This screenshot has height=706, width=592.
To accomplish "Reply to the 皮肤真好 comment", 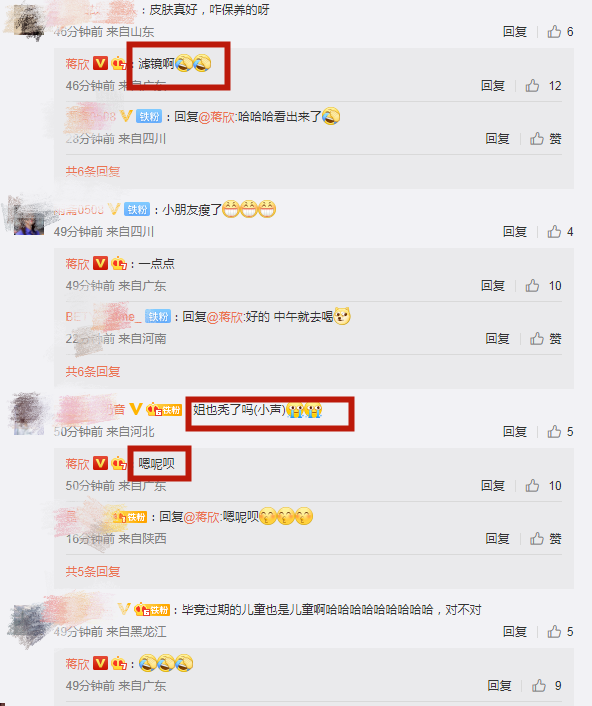I will 515,32.
